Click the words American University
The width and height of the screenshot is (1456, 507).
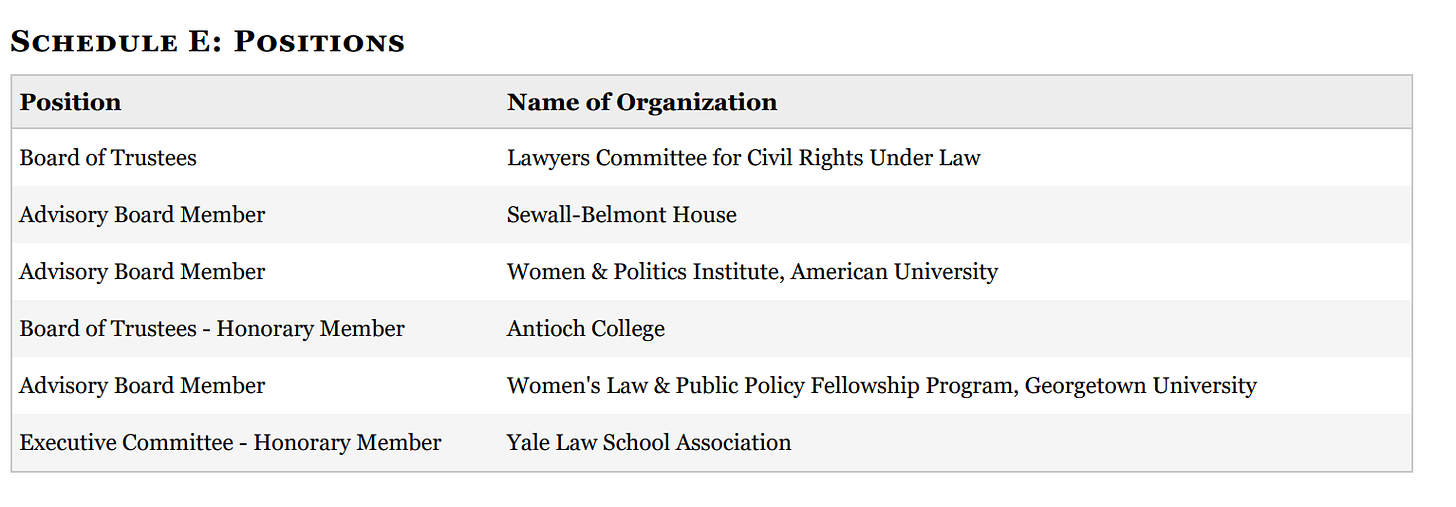pos(894,272)
